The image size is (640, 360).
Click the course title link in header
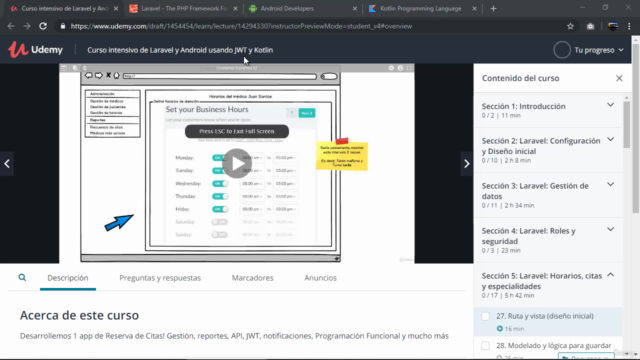tap(180, 50)
